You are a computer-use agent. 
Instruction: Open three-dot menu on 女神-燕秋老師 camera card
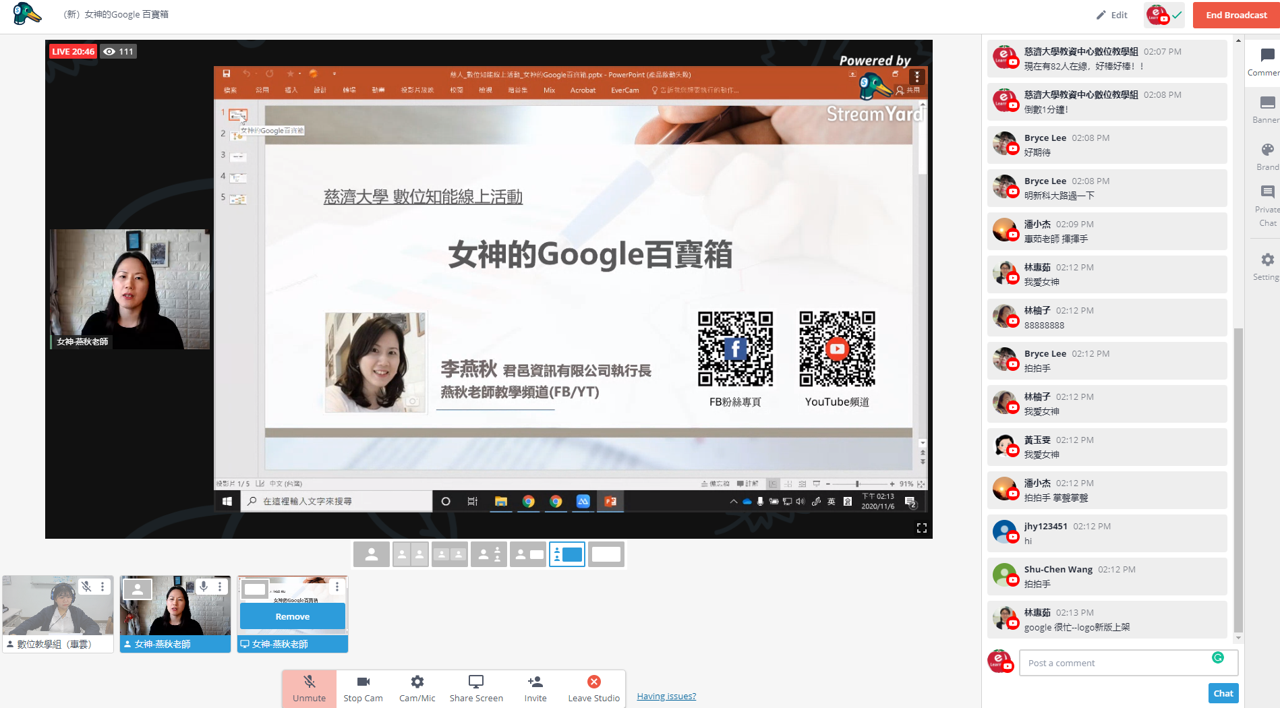[220, 587]
